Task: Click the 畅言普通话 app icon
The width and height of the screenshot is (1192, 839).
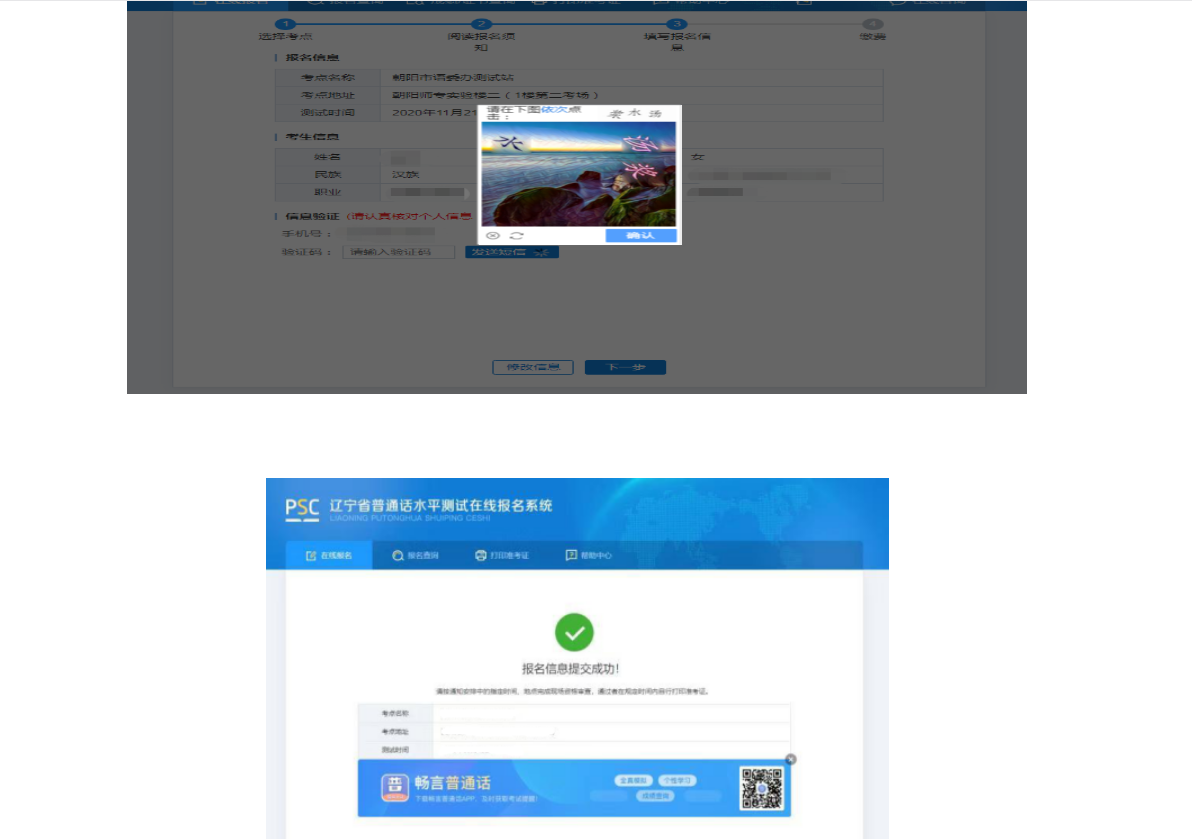Action: click(x=395, y=788)
